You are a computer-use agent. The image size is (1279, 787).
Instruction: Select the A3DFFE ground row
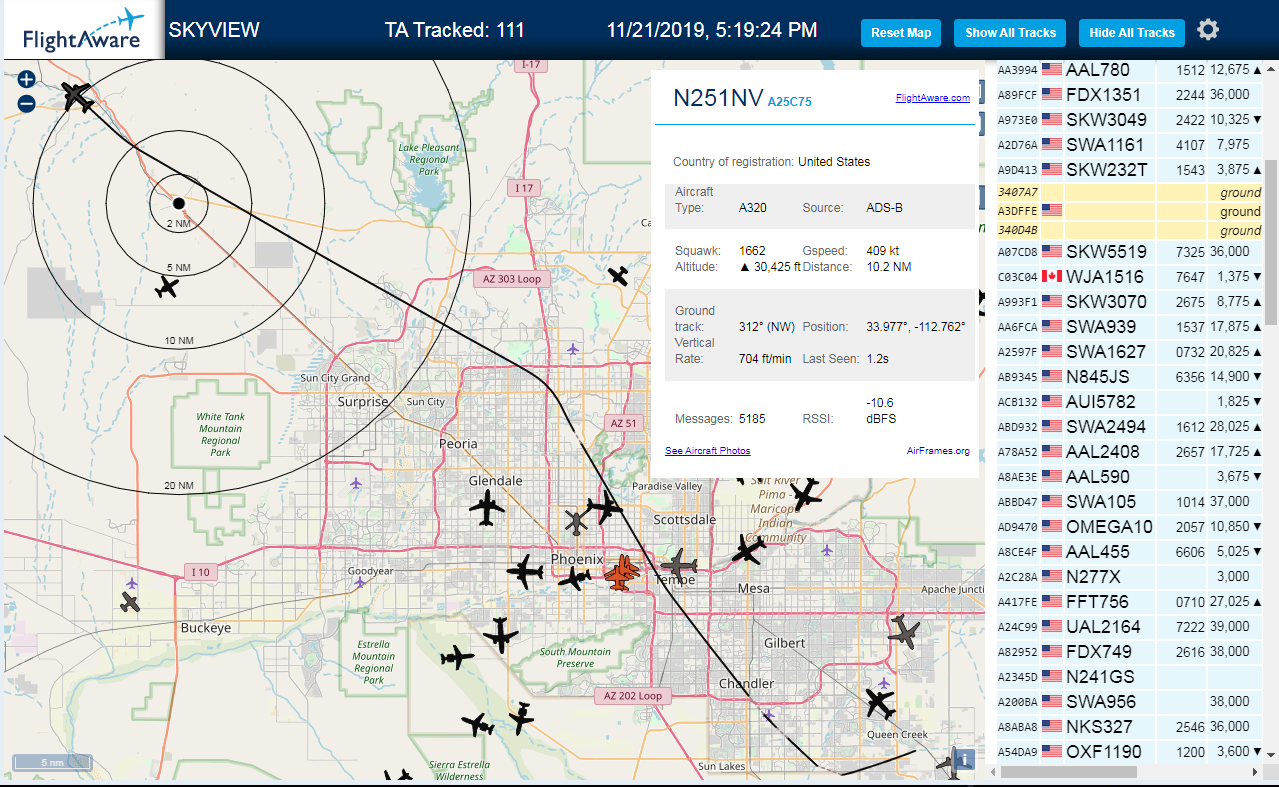point(1129,211)
